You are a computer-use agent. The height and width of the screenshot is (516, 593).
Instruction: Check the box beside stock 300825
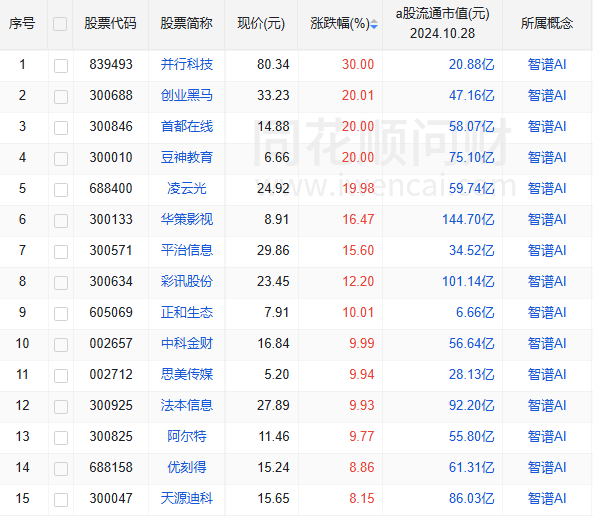tap(61, 438)
